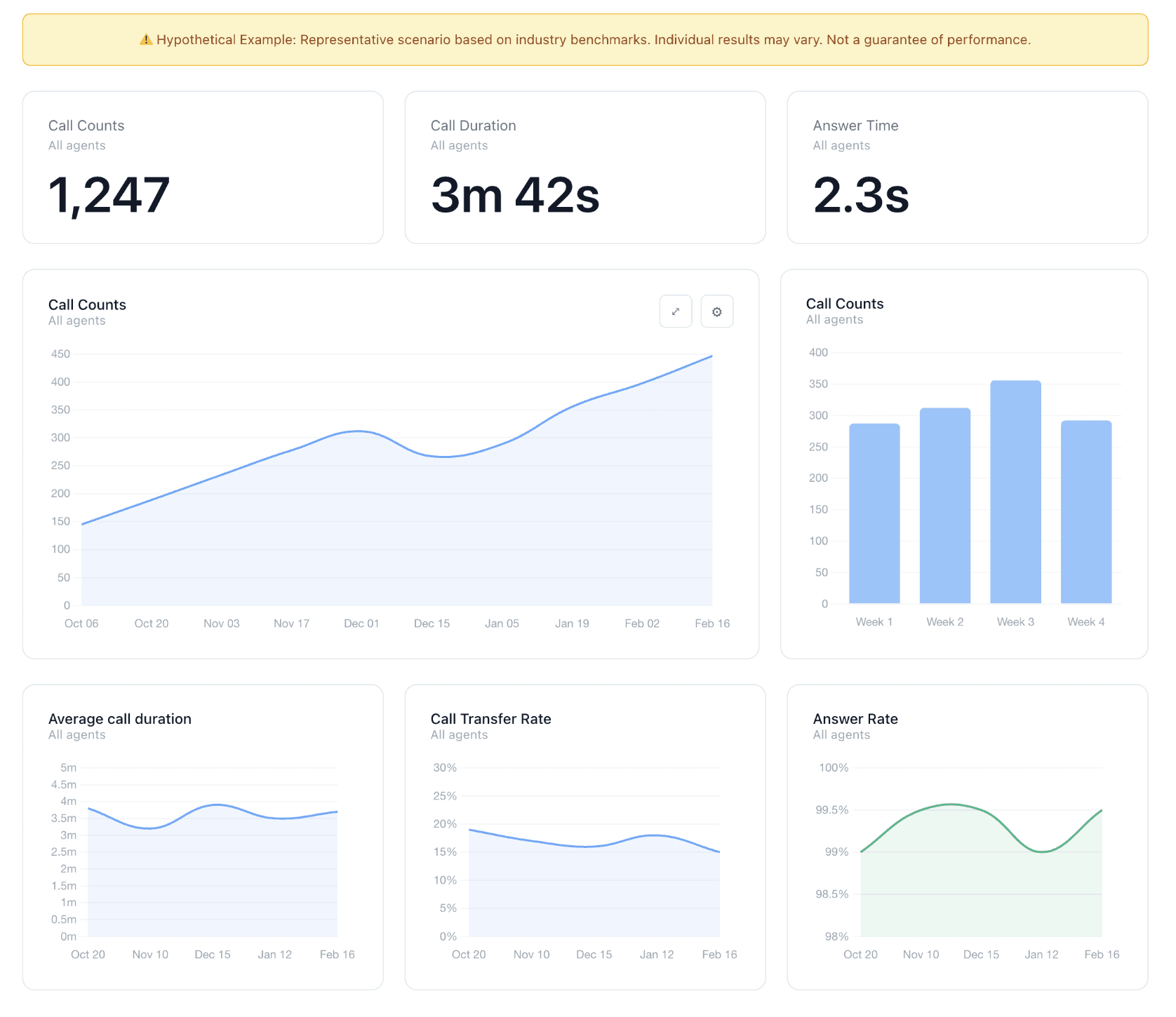This screenshot has width=1176, height=1017.
Task: Click the Feb 02 axis label
Action: (642, 624)
